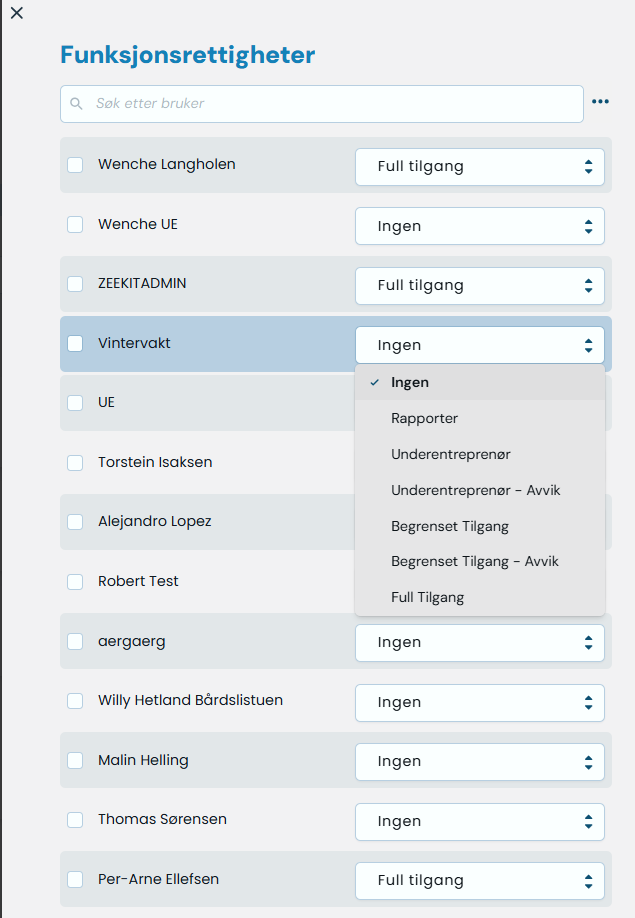Image resolution: width=635 pixels, height=918 pixels.
Task: Pick Begrenset Tilgang - Avvik option
Action: point(475,561)
